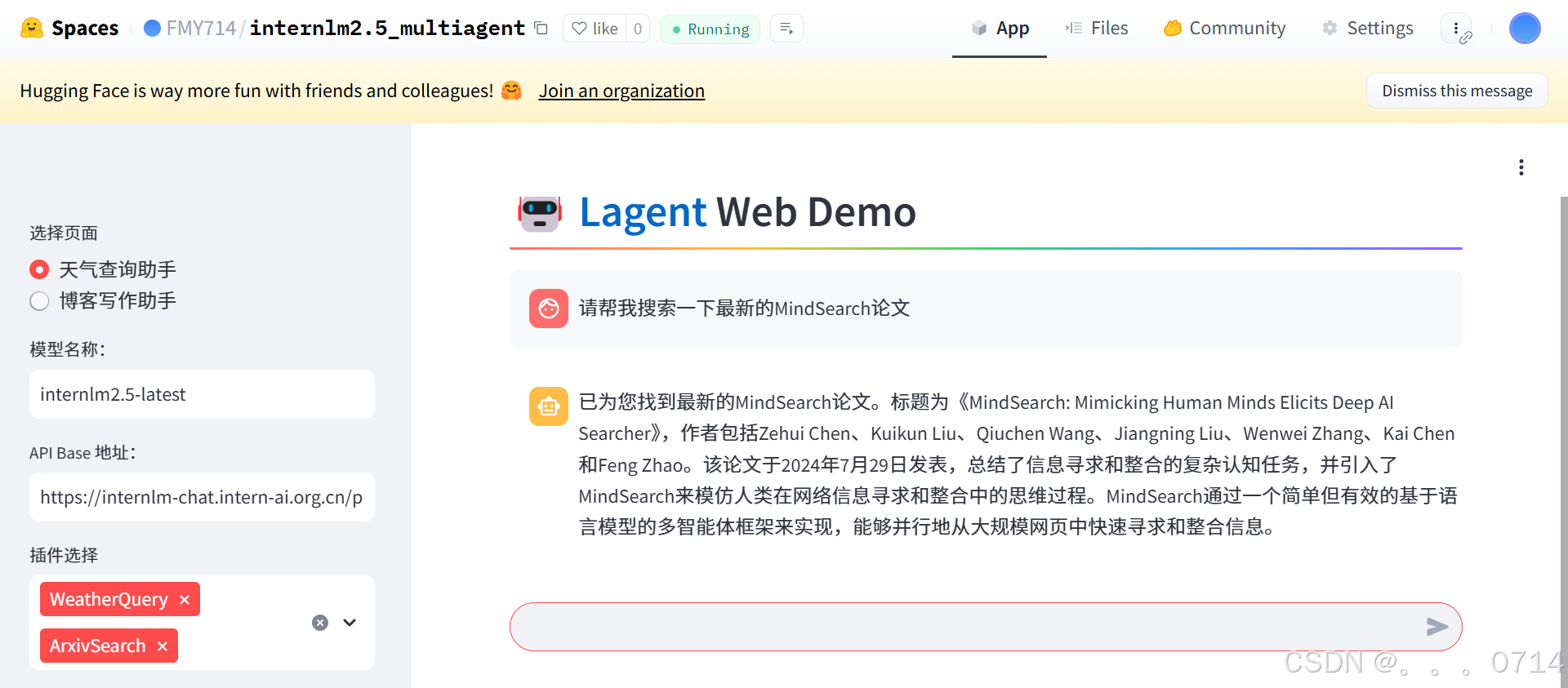Click the 插件选择 label
The width and height of the screenshot is (1568, 688).
[64, 556]
